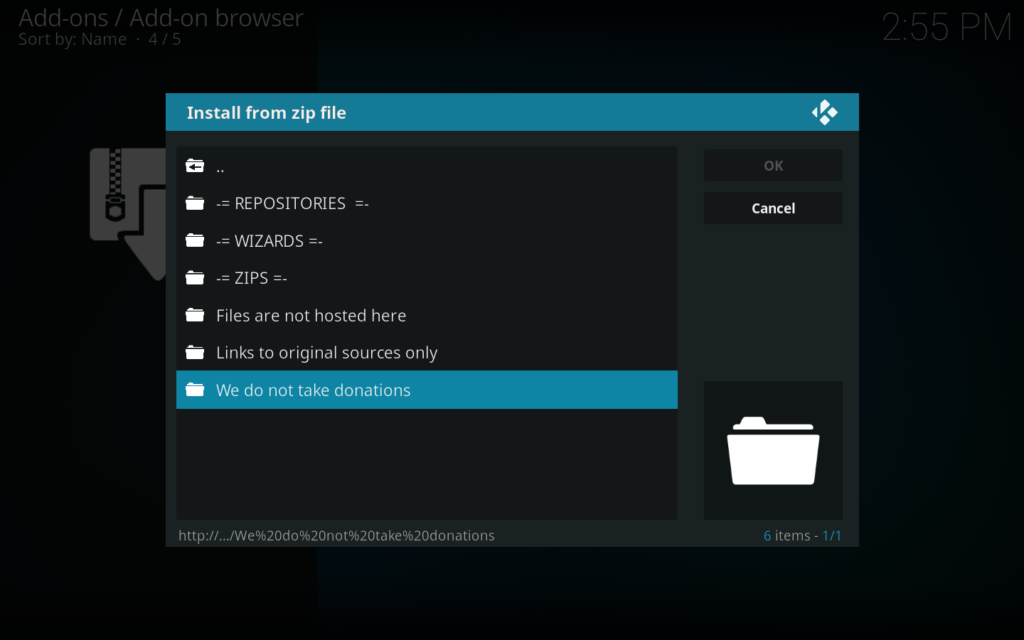This screenshot has height=640, width=1024.
Task: Click folder icon beside -= WIZARDS =-
Action: (195, 240)
